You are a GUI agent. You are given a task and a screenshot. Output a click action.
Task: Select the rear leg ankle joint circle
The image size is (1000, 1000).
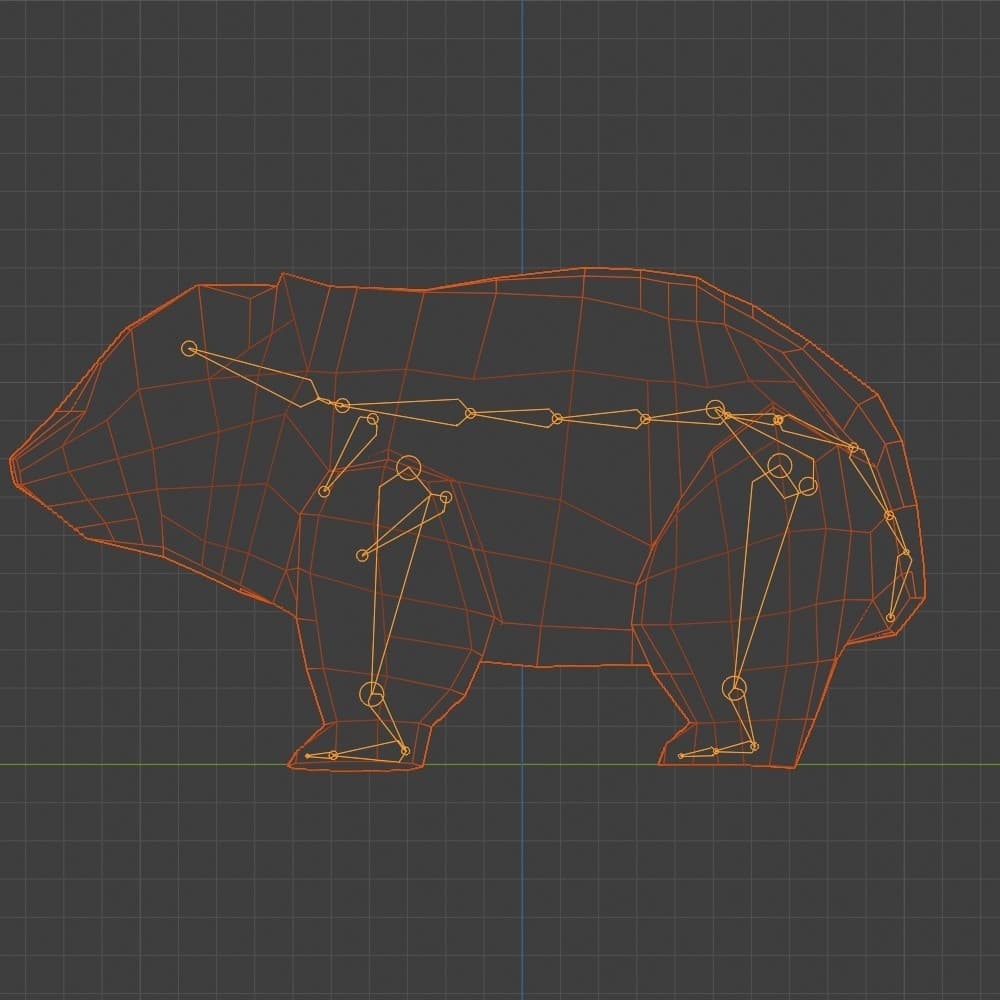pyautogui.click(x=735, y=689)
